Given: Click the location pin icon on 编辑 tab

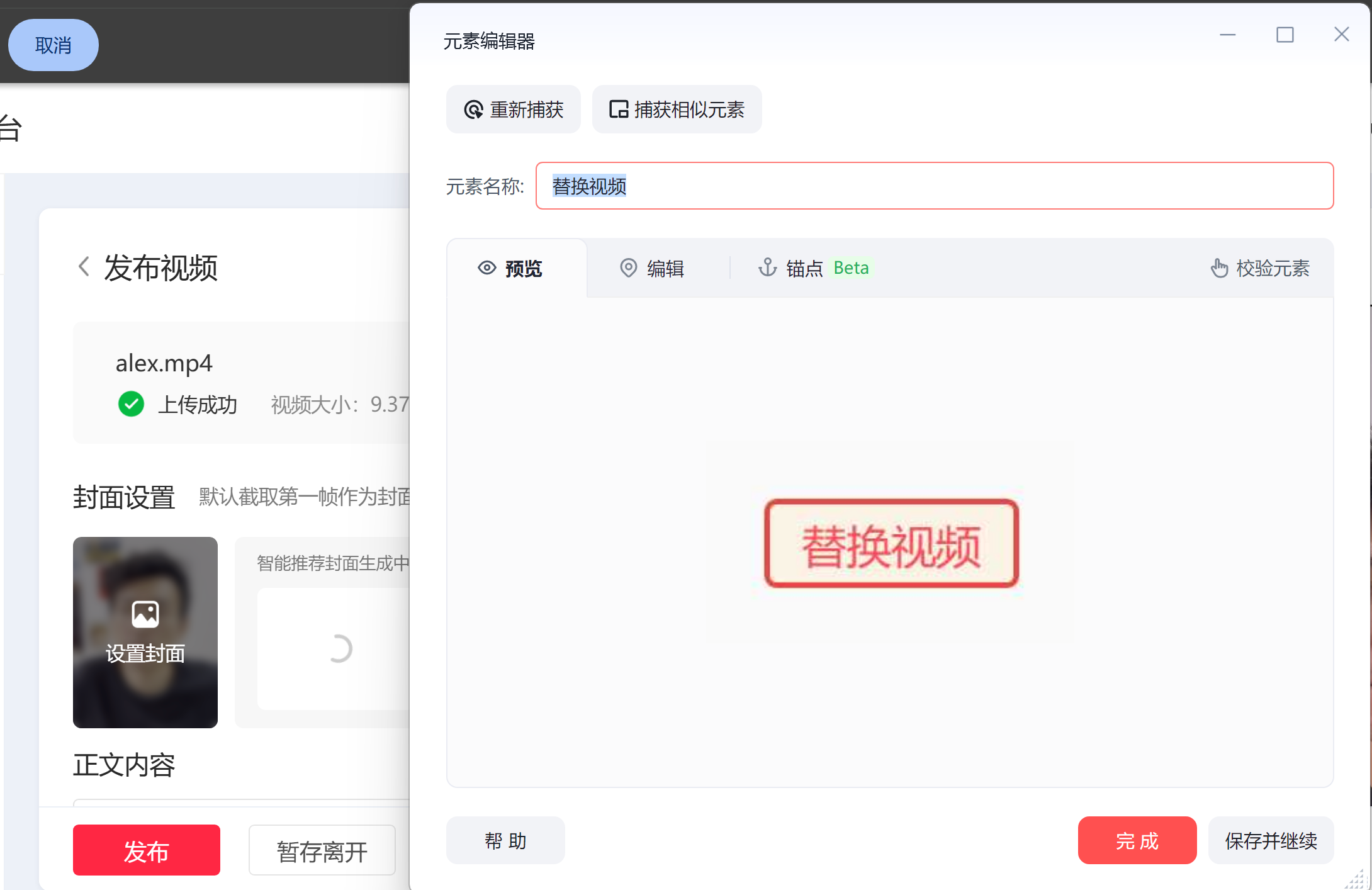Looking at the screenshot, I should pos(628,268).
